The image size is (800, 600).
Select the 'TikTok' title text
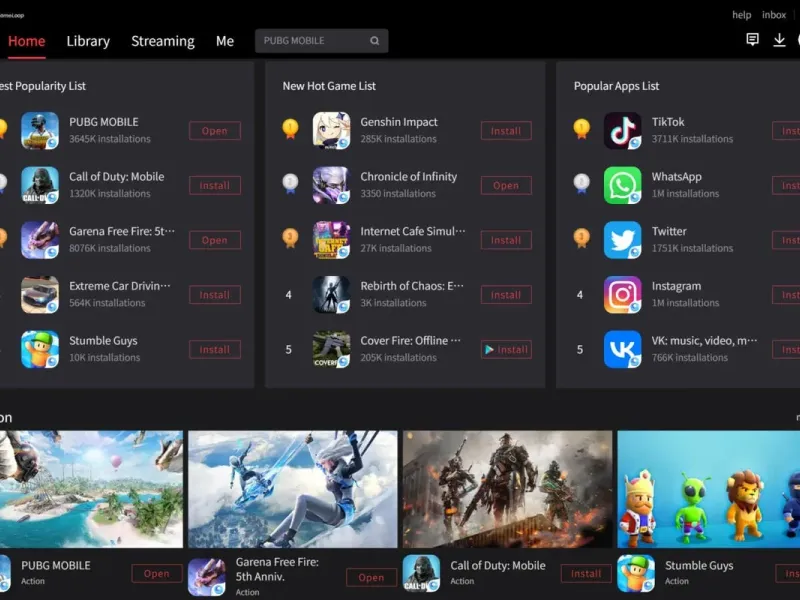(668, 122)
